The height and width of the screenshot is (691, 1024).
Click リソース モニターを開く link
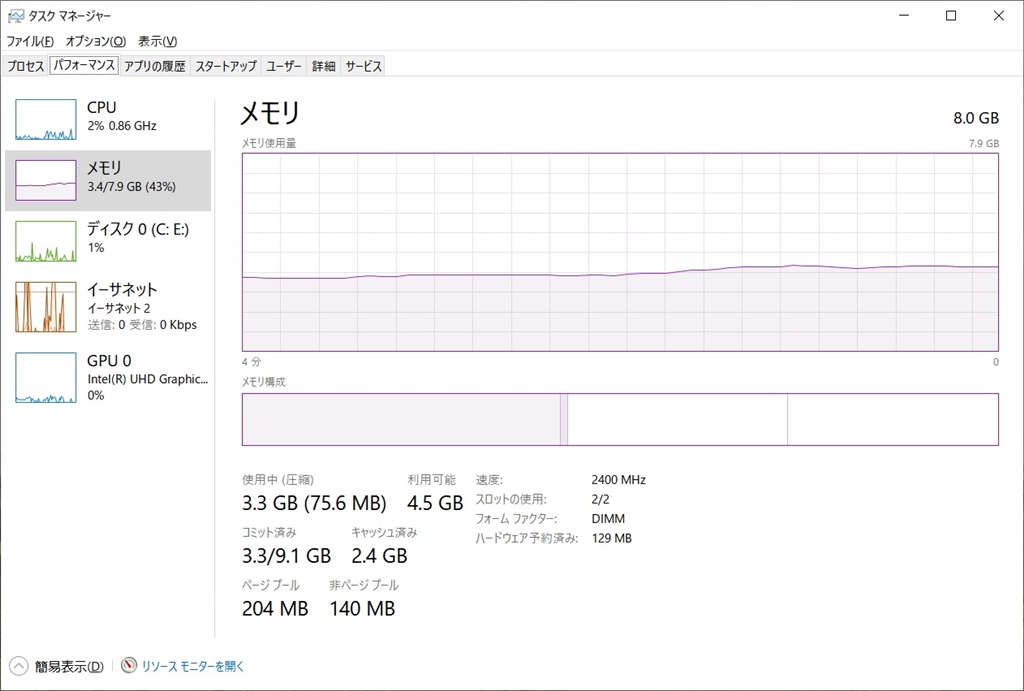pyautogui.click(x=193, y=666)
